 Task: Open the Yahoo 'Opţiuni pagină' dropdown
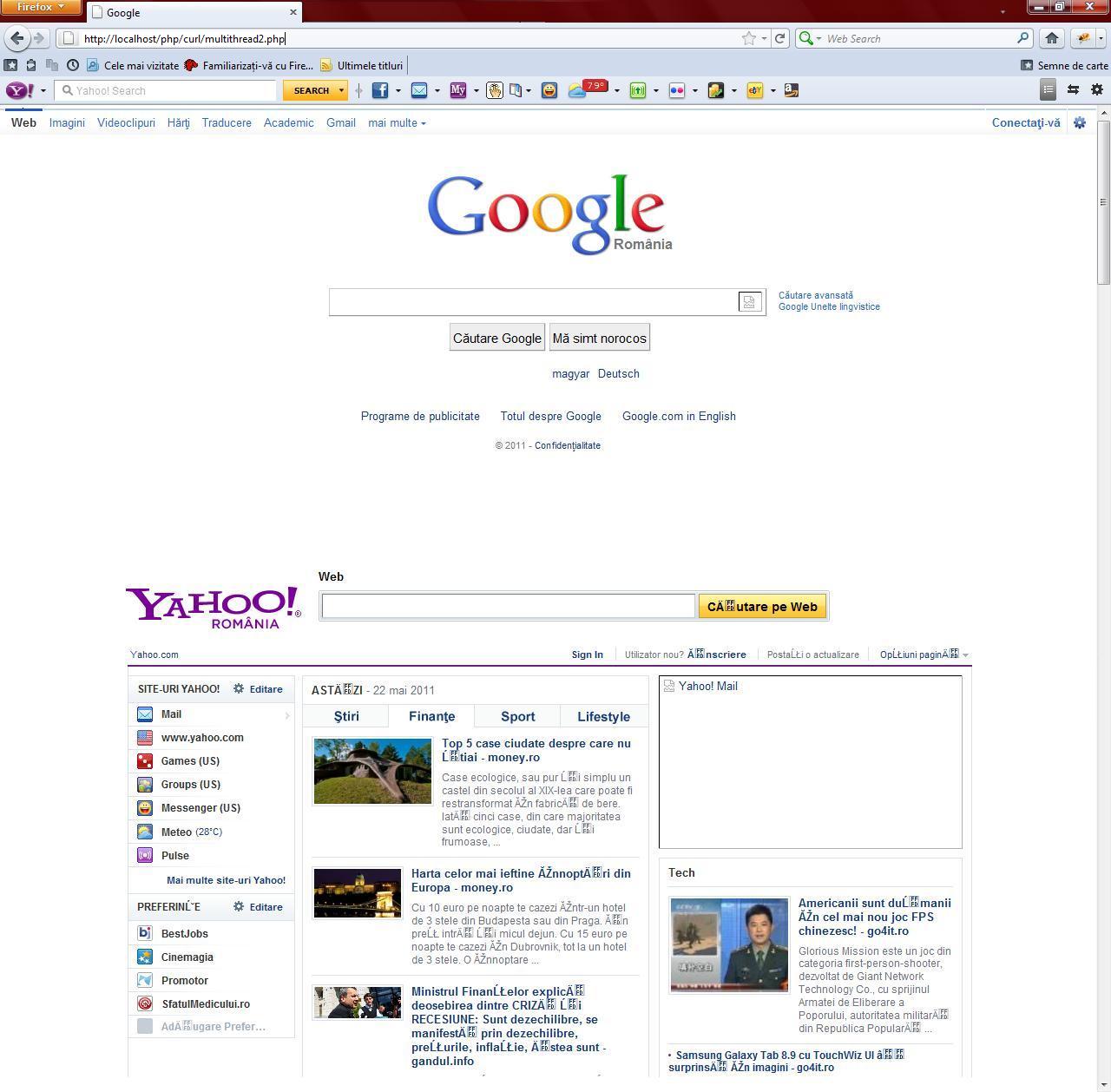[x=924, y=655]
